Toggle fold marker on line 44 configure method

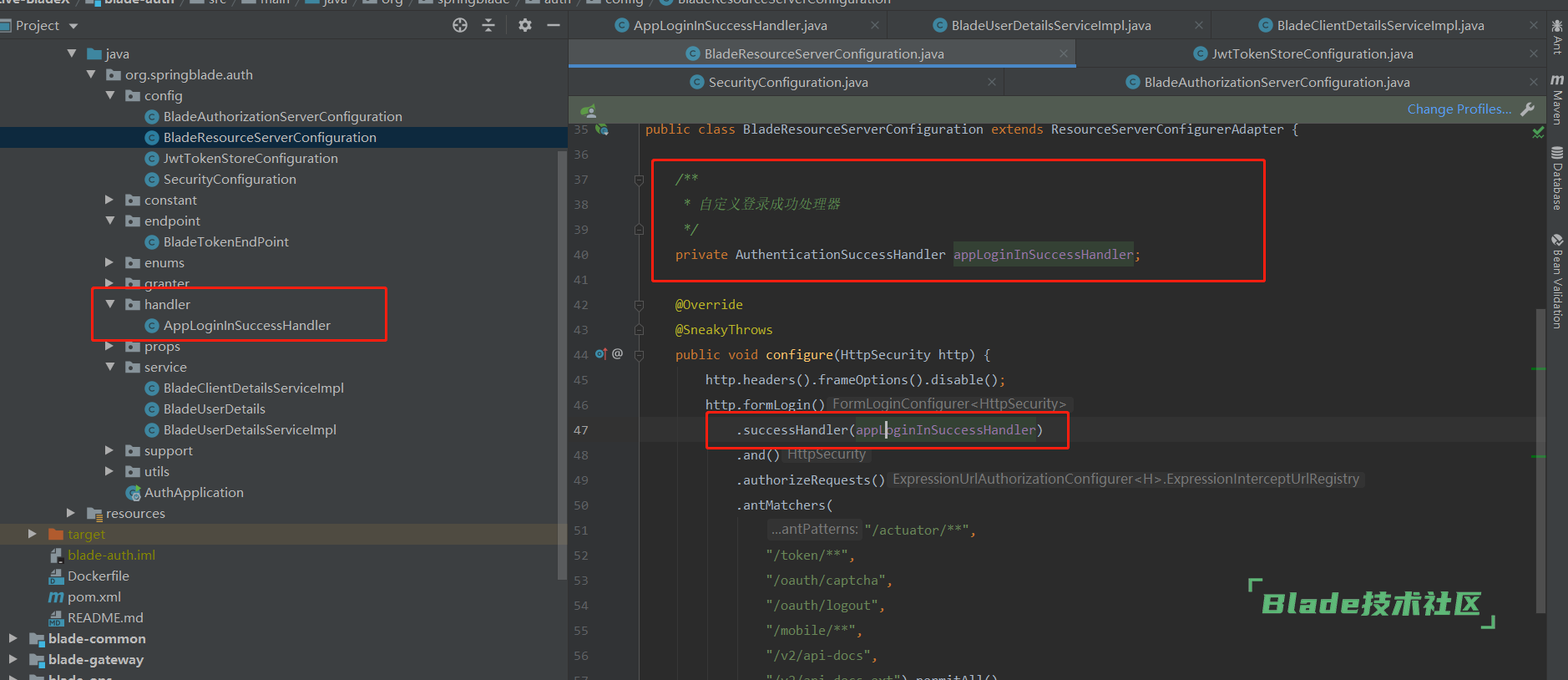(x=639, y=355)
